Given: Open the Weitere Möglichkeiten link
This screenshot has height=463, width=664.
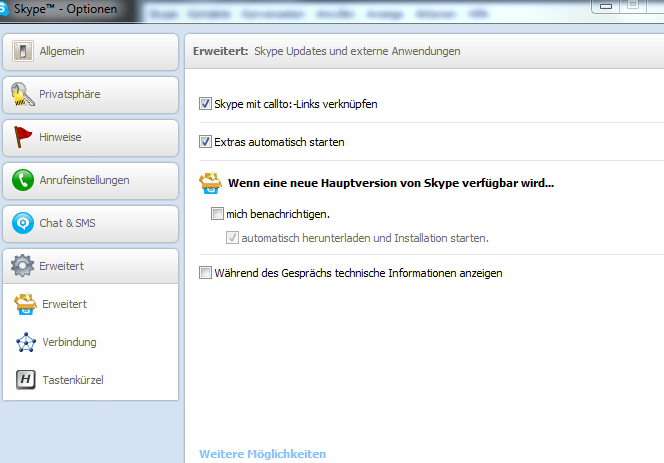Looking at the screenshot, I should click(263, 454).
